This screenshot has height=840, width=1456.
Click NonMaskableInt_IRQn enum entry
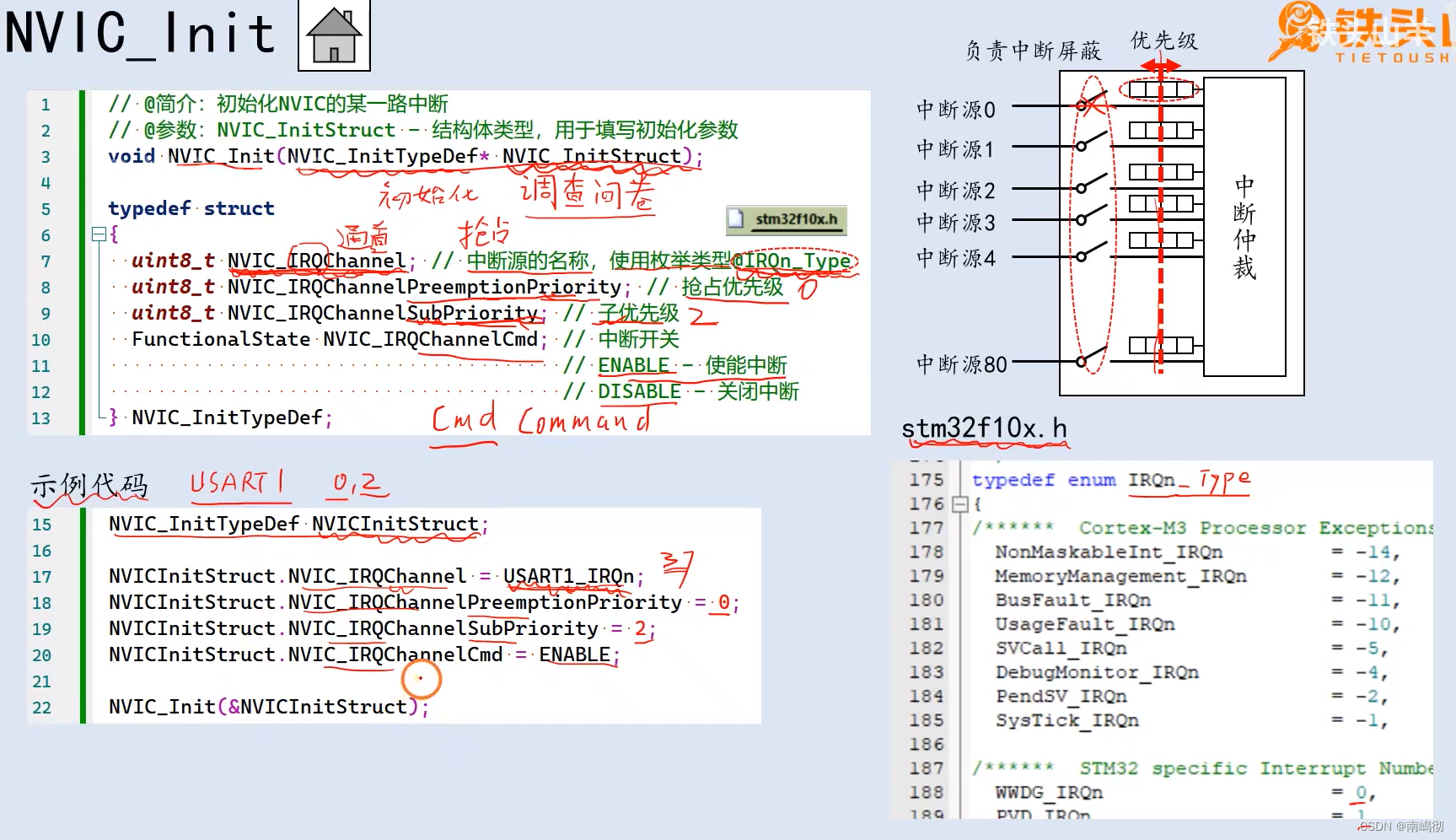(x=1109, y=552)
